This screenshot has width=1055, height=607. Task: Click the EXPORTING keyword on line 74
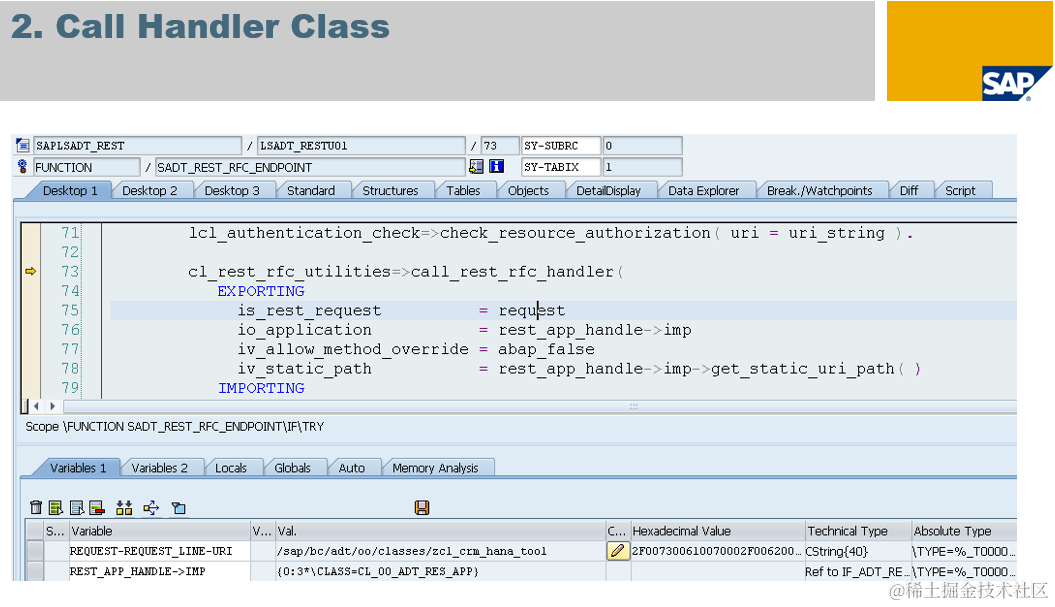pyautogui.click(x=261, y=291)
